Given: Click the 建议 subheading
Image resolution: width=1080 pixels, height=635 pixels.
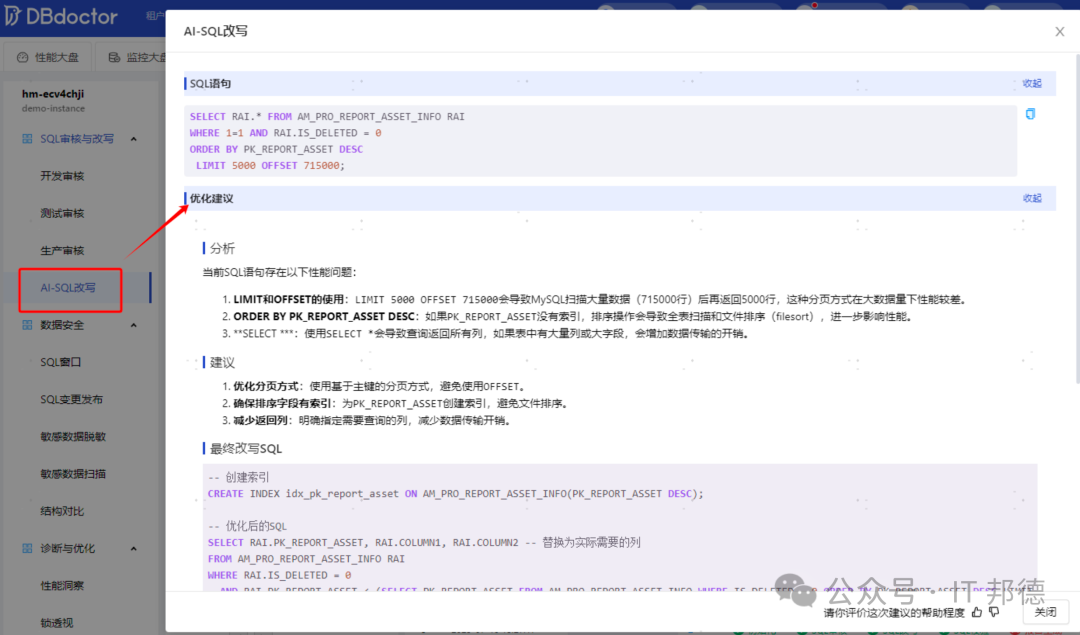Looking at the screenshot, I should [222, 363].
